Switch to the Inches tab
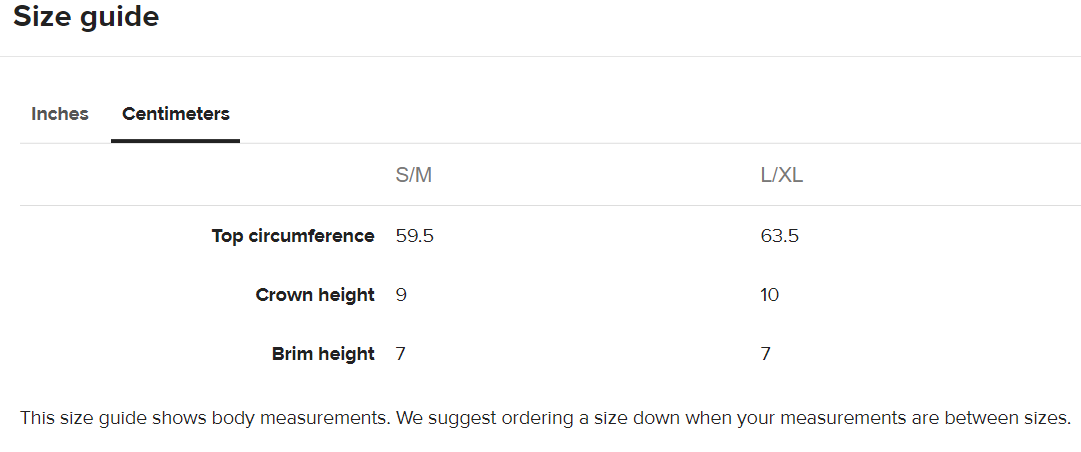Viewport: 1081px width, 452px height. (x=60, y=114)
